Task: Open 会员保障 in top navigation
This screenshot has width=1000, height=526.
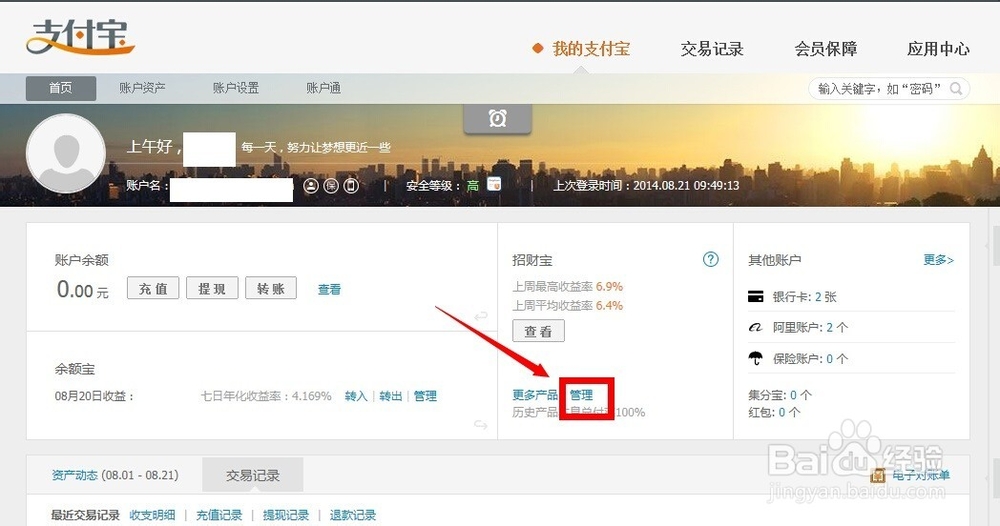Action: (x=825, y=48)
